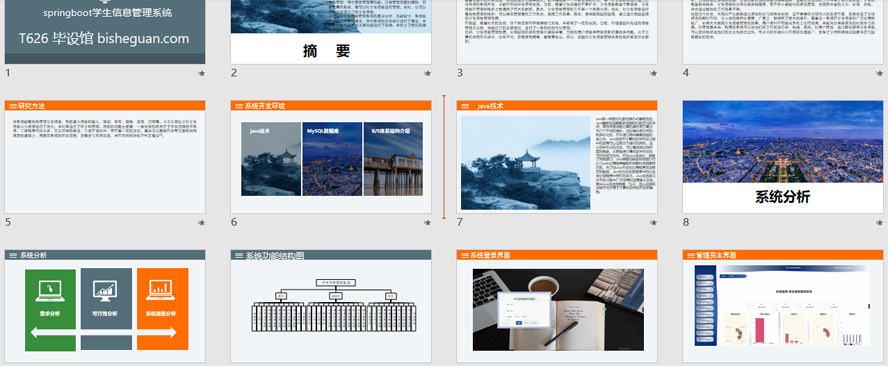
Task: Click slide number label '5'
Action: [x=7, y=222]
